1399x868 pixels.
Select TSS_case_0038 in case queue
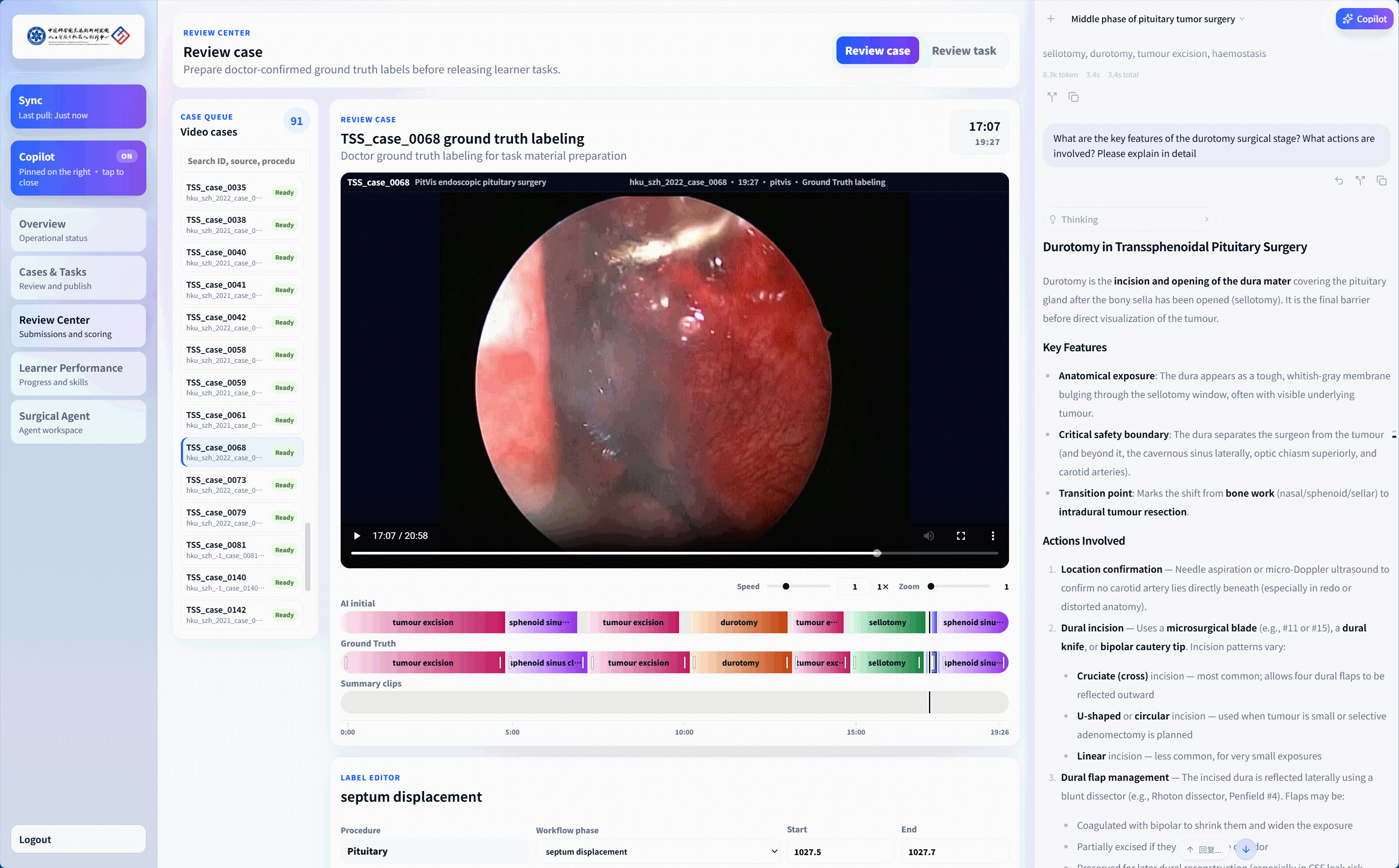pyautogui.click(x=242, y=225)
